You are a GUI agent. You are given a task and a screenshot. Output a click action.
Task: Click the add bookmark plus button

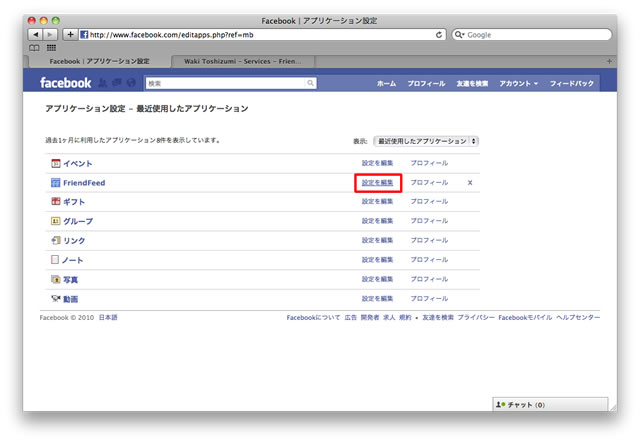pos(70,35)
